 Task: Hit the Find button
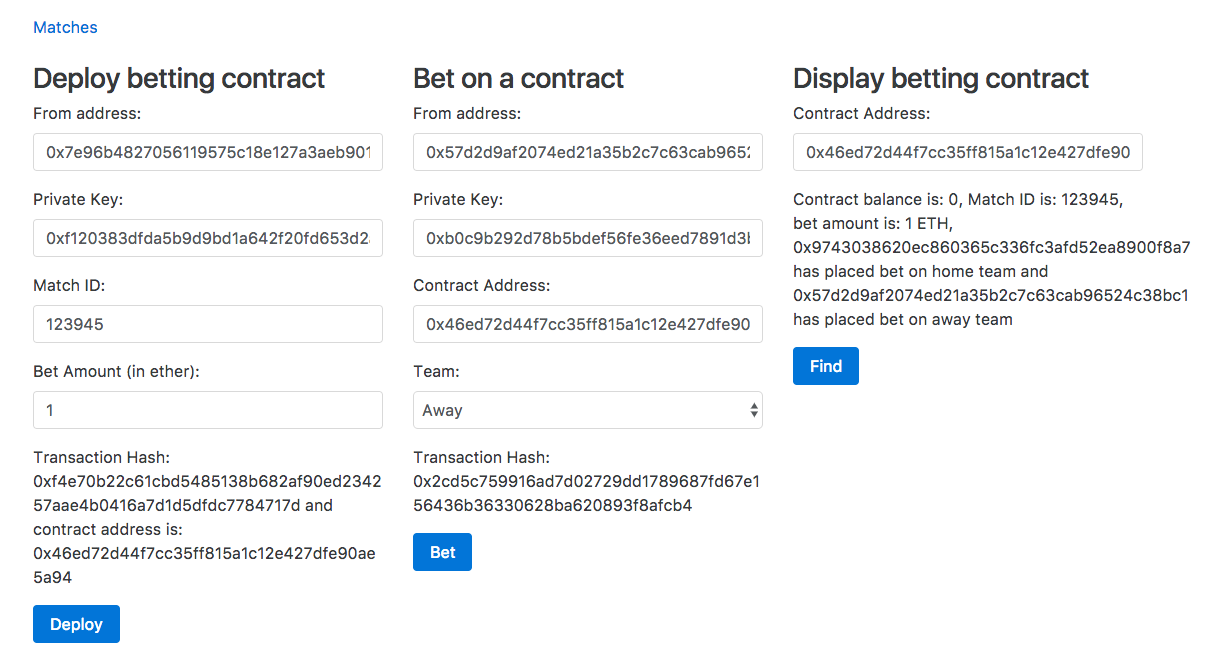(x=826, y=366)
